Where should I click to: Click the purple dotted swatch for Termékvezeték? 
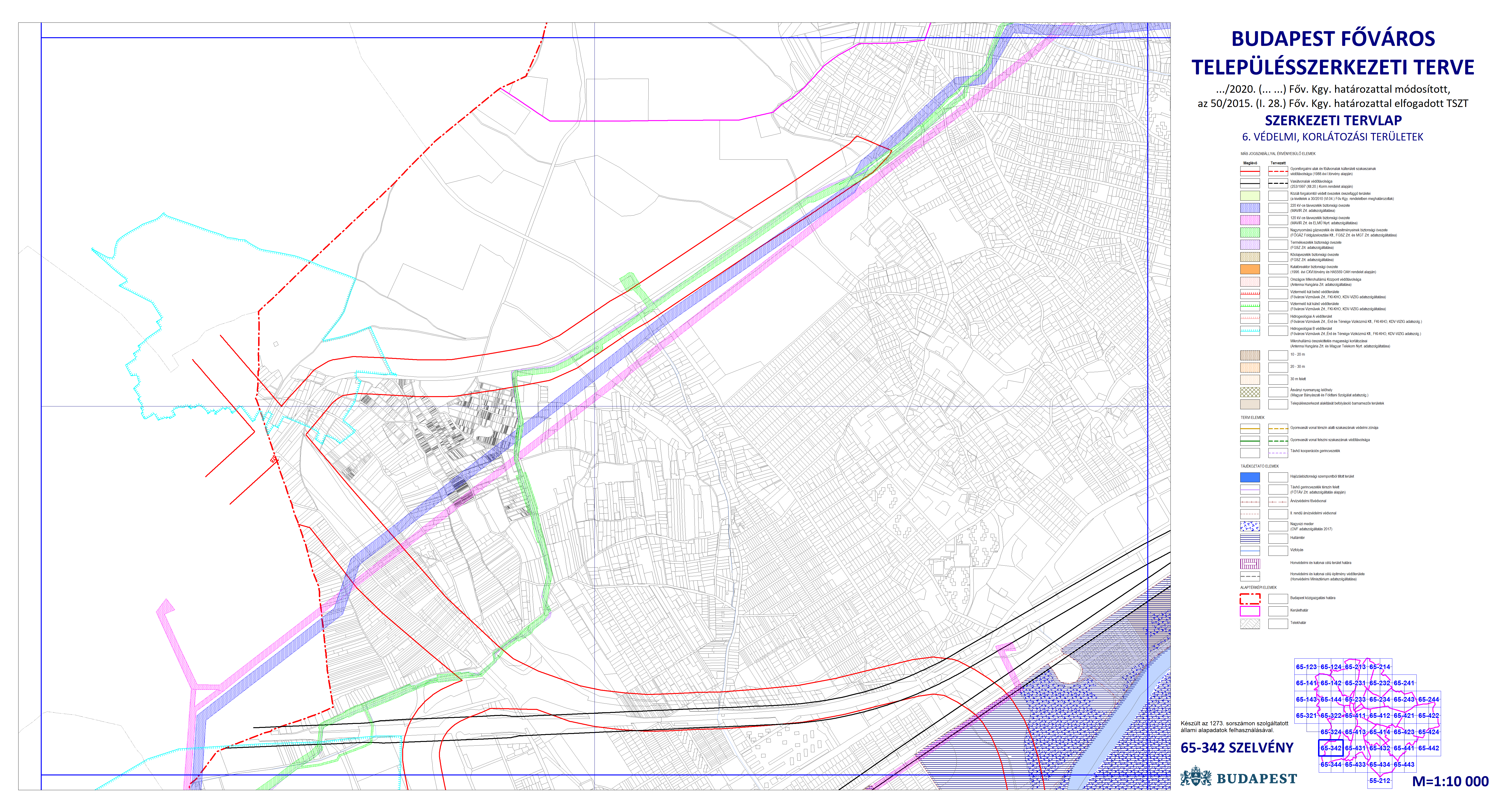click(x=1250, y=245)
